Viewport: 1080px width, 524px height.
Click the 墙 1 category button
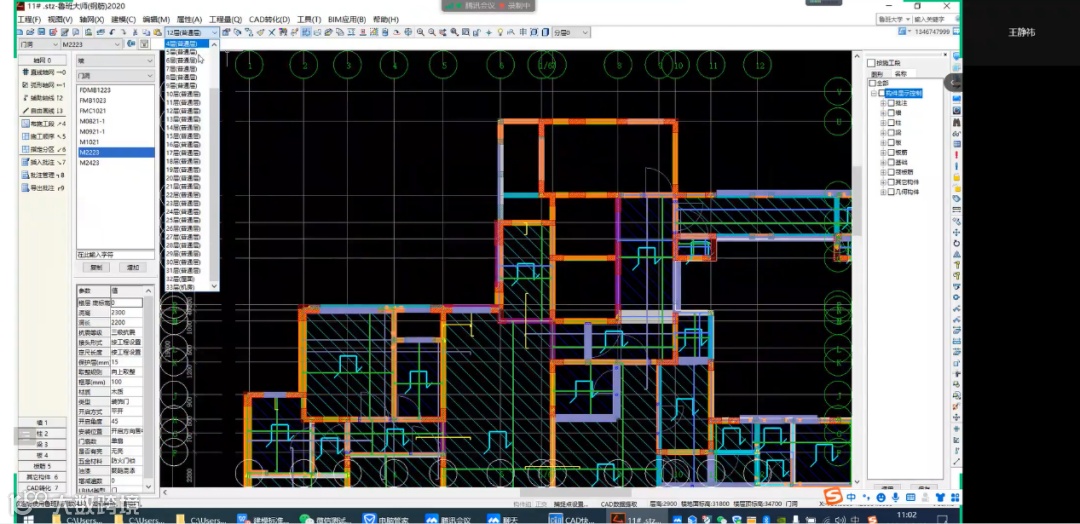click(42, 423)
